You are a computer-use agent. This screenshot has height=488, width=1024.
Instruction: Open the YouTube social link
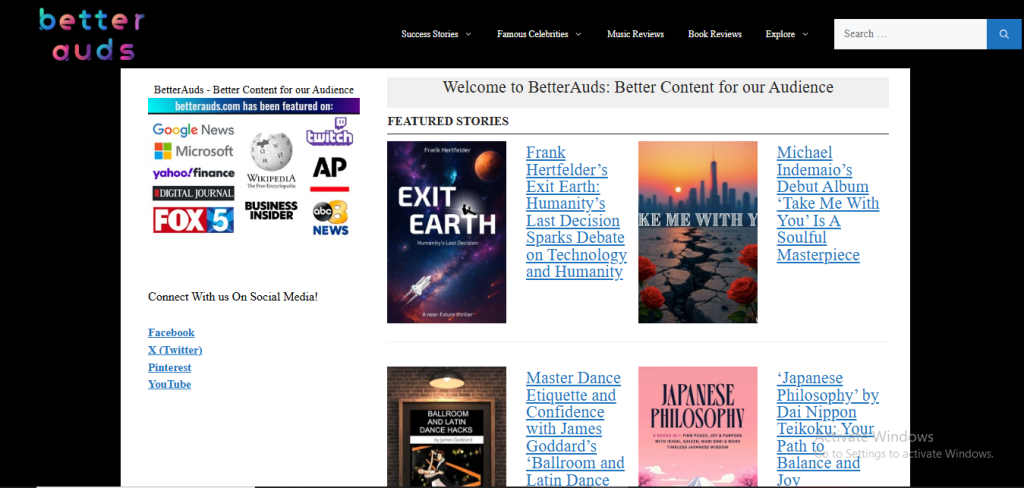click(169, 384)
